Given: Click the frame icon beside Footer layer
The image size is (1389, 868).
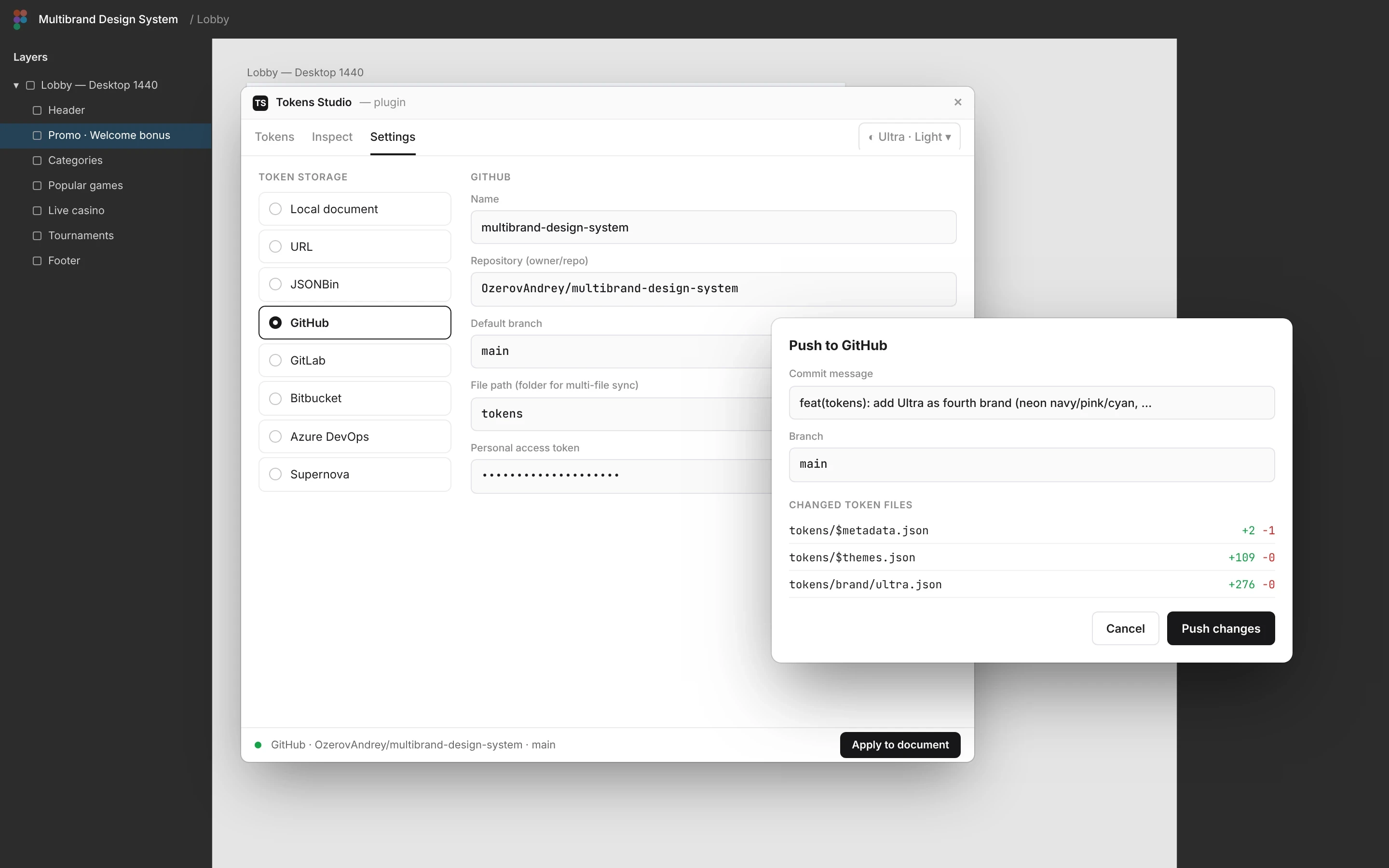Looking at the screenshot, I should [x=37, y=260].
